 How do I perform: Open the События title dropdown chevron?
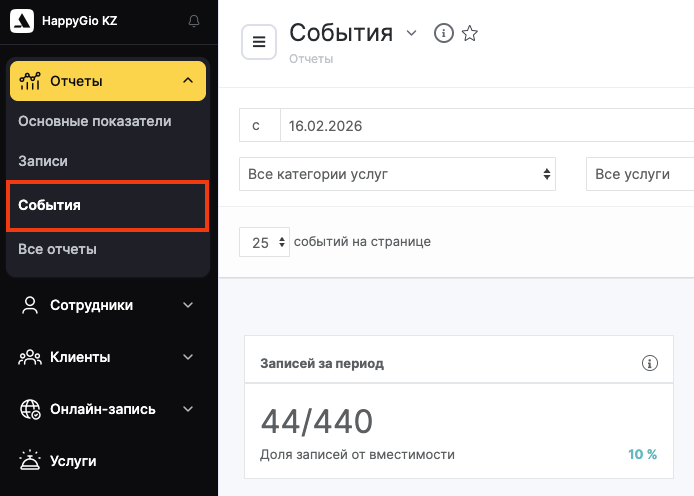(411, 34)
